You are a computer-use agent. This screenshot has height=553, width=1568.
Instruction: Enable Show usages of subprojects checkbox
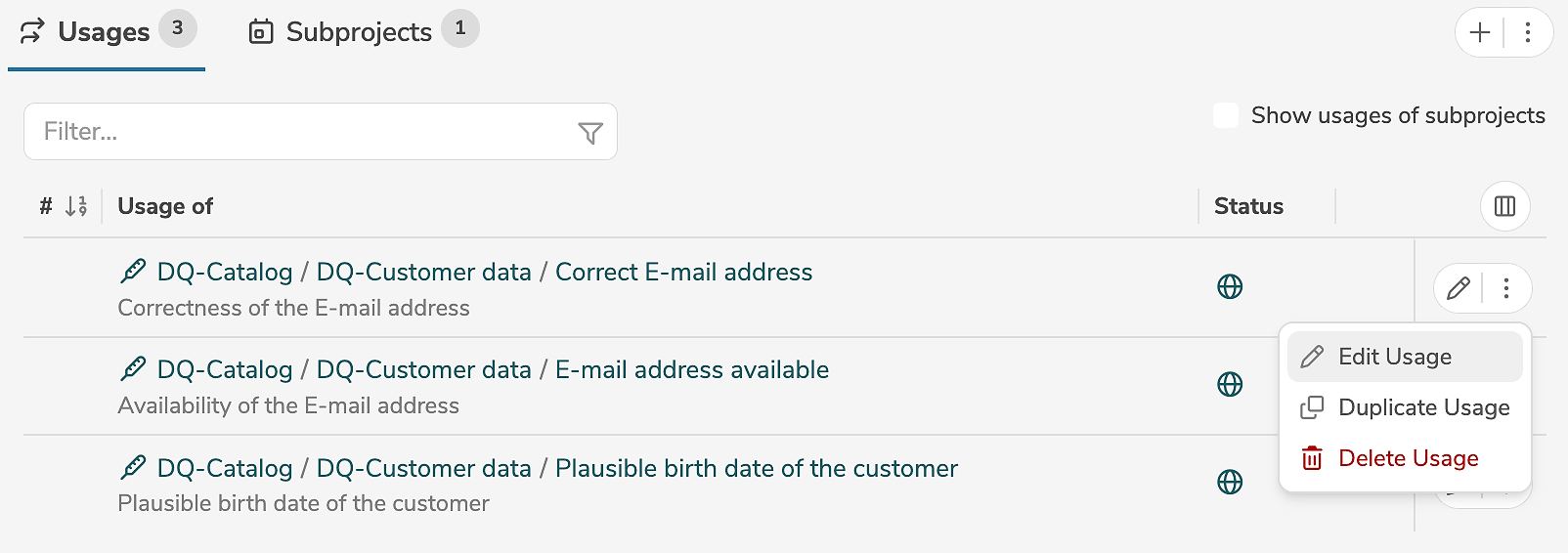pos(1226,115)
